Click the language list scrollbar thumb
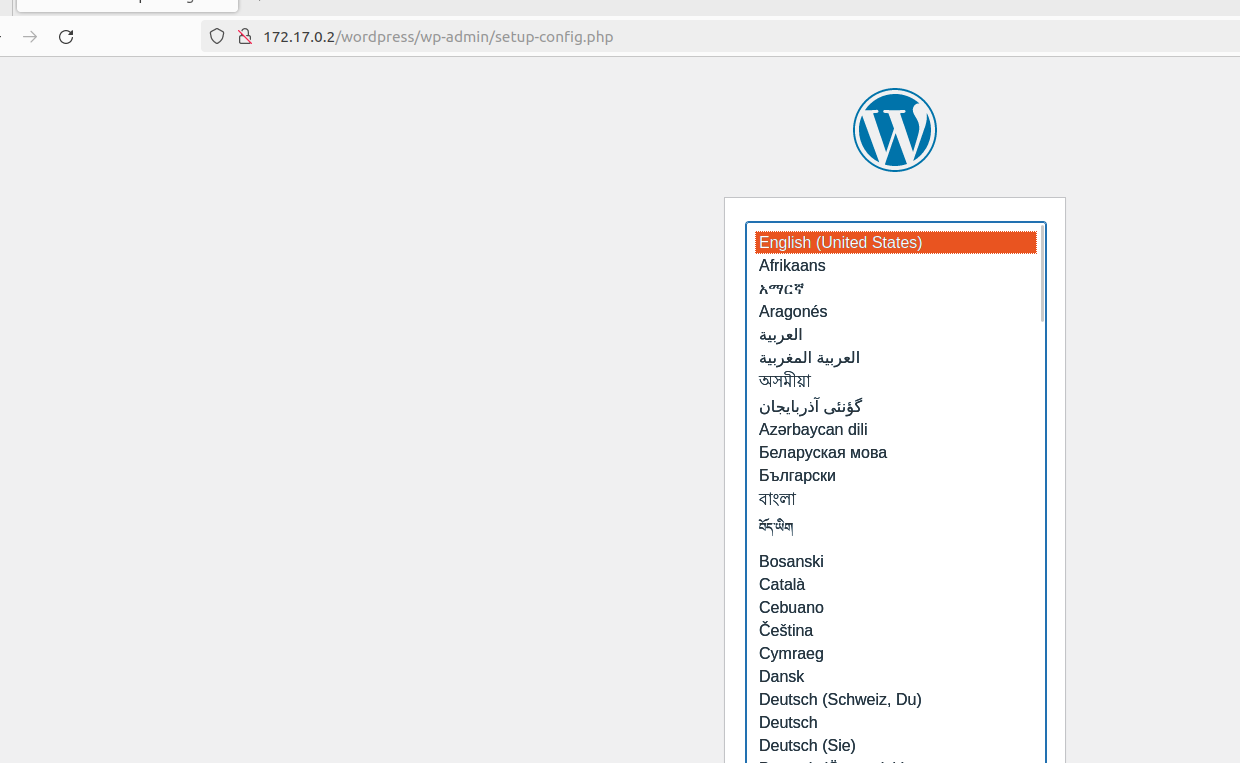The width and height of the screenshot is (1240, 763). (x=1042, y=273)
